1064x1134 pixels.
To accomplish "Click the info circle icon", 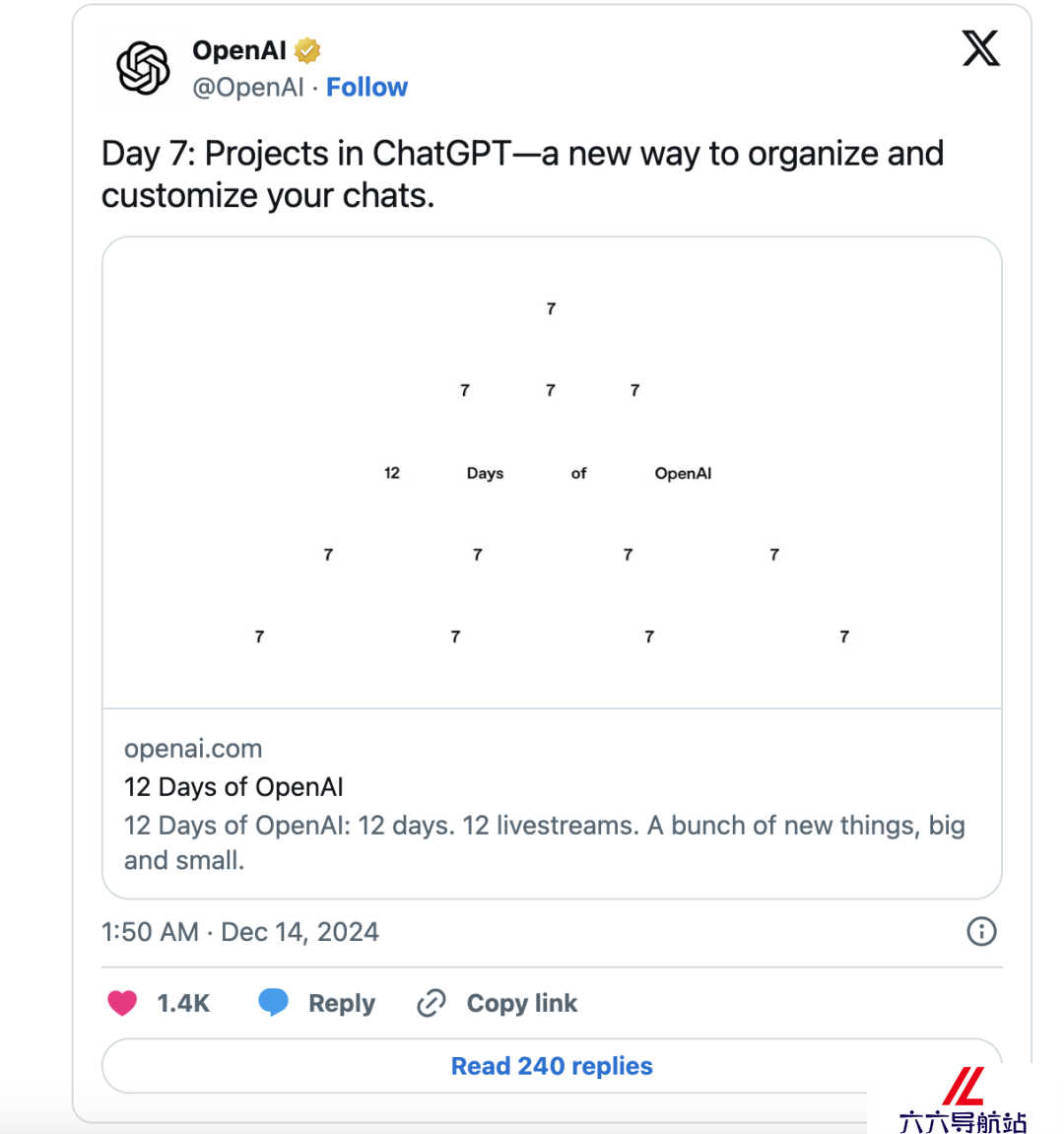I will 981,931.
